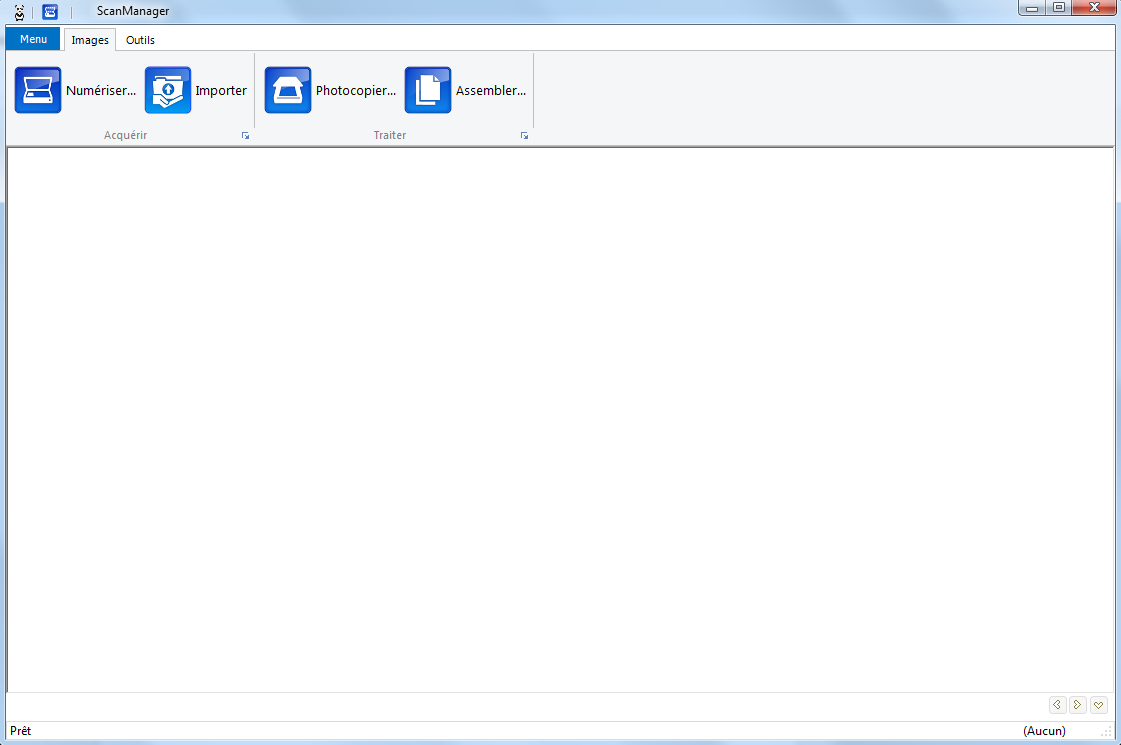The width and height of the screenshot is (1121, 745).
Task: Click the Assembler... text label
Action: tap(490, 90)
